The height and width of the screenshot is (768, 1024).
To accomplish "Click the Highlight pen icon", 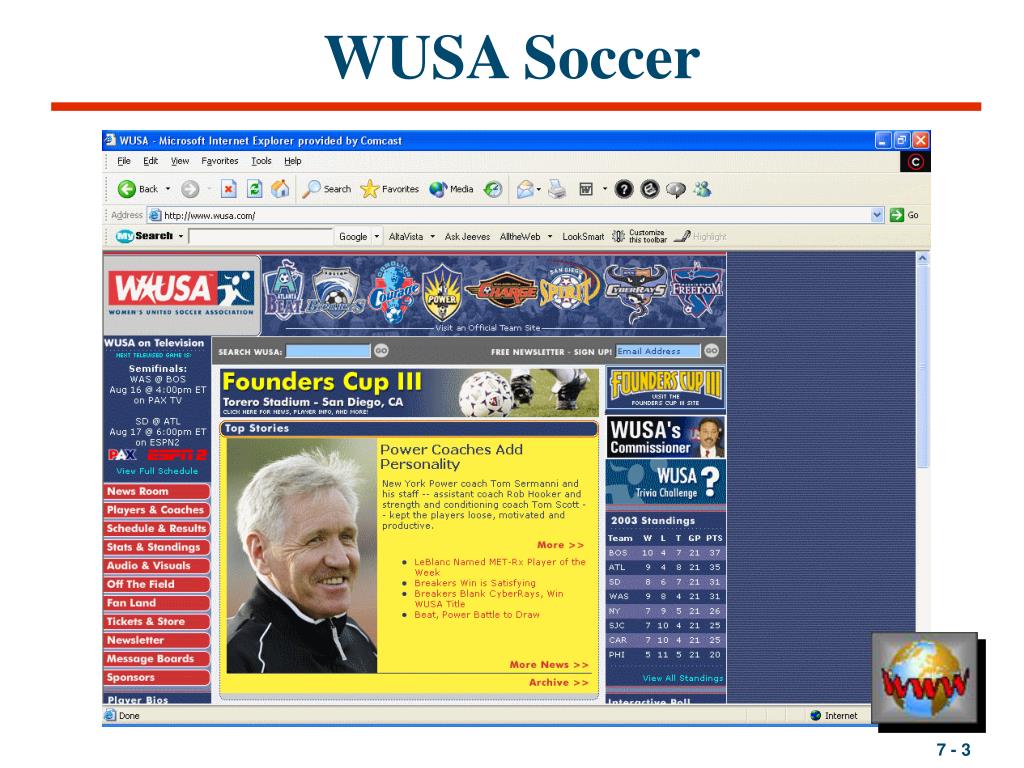I will [x=682, y=236].
